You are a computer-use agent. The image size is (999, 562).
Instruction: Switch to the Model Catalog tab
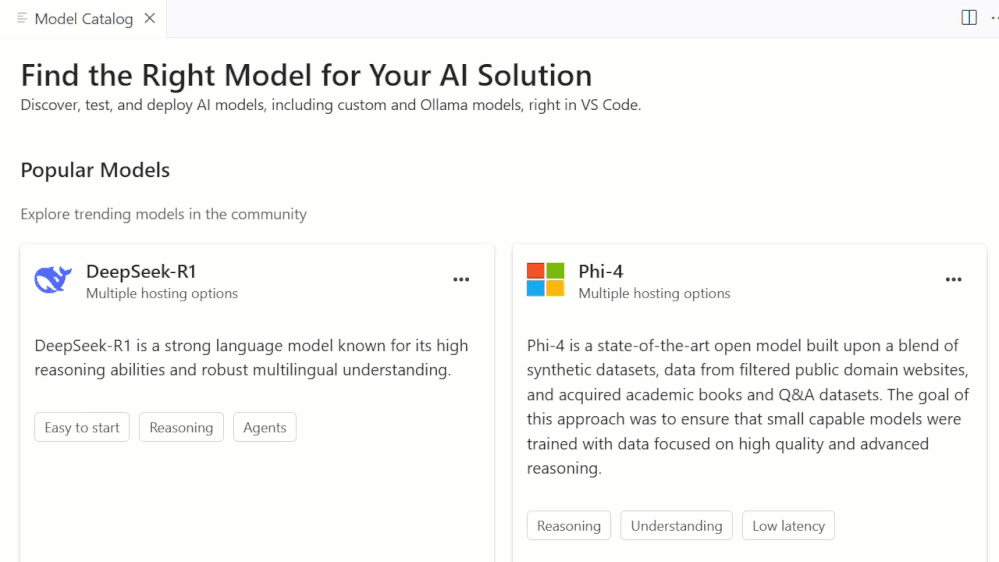coord(83,18)
